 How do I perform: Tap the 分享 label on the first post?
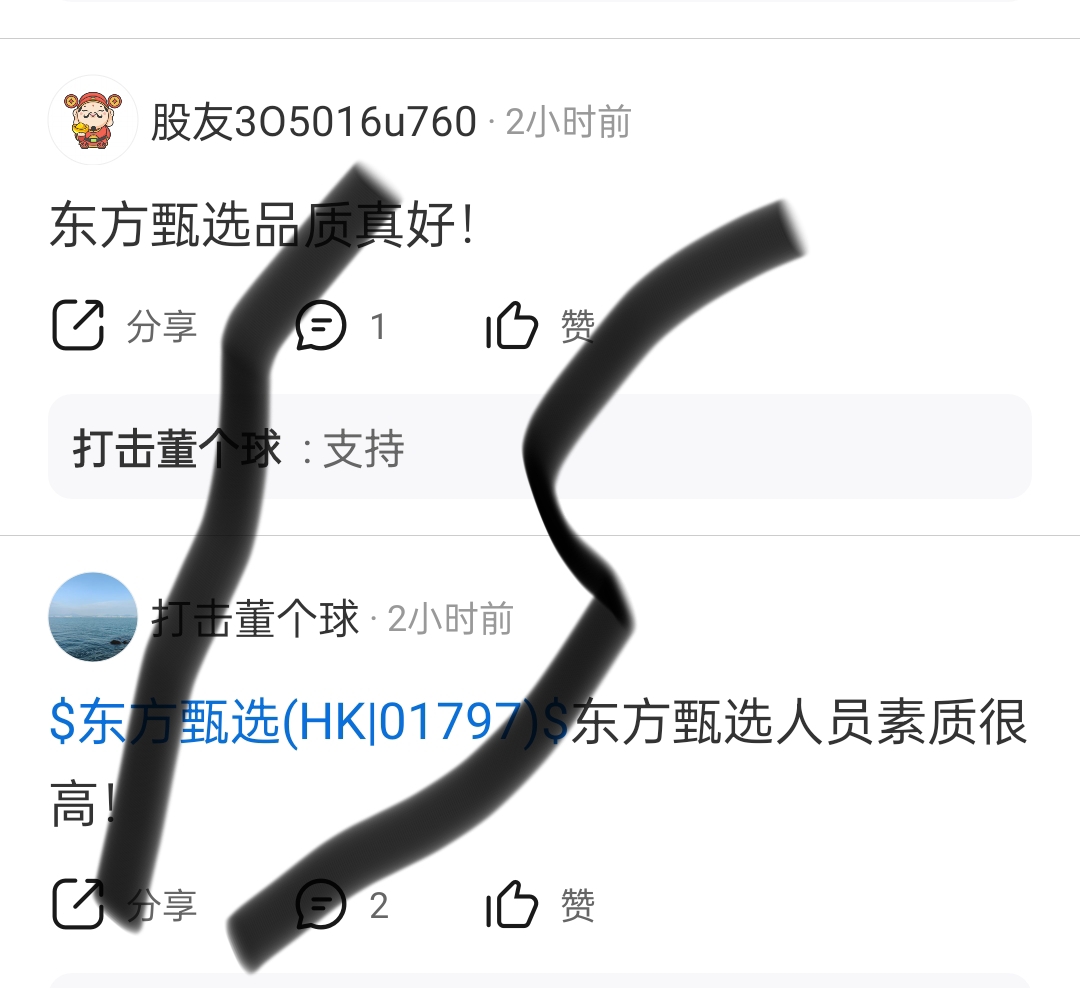tap(162, 326)
